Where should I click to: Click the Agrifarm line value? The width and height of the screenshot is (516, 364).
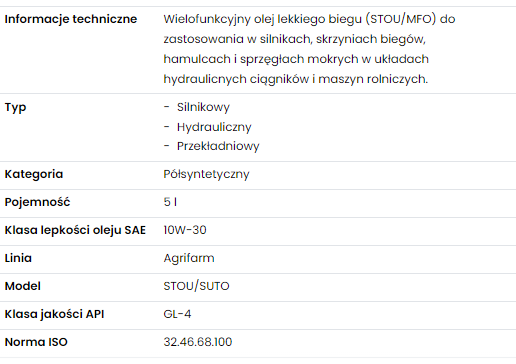[189, 258]
